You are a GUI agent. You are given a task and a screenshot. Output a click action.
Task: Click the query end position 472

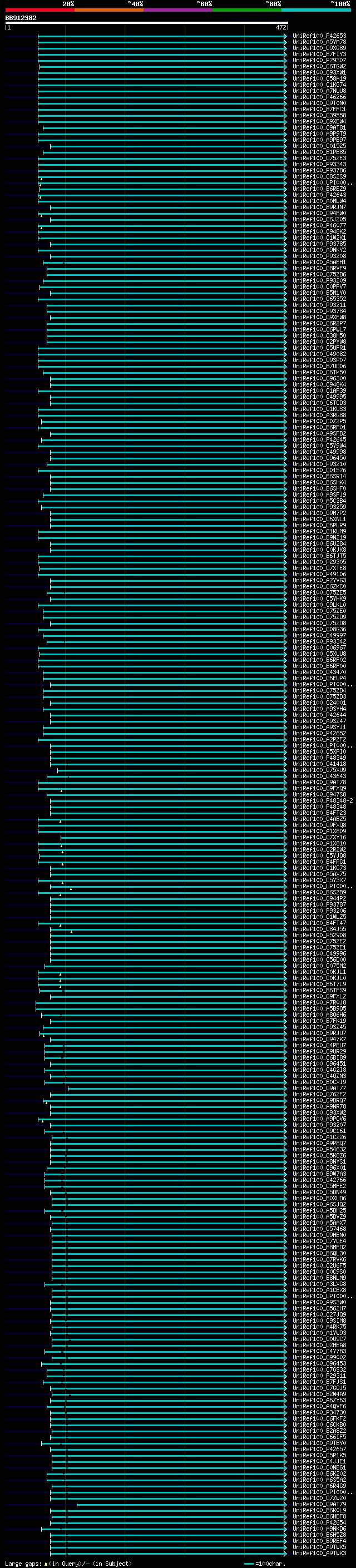280,27
